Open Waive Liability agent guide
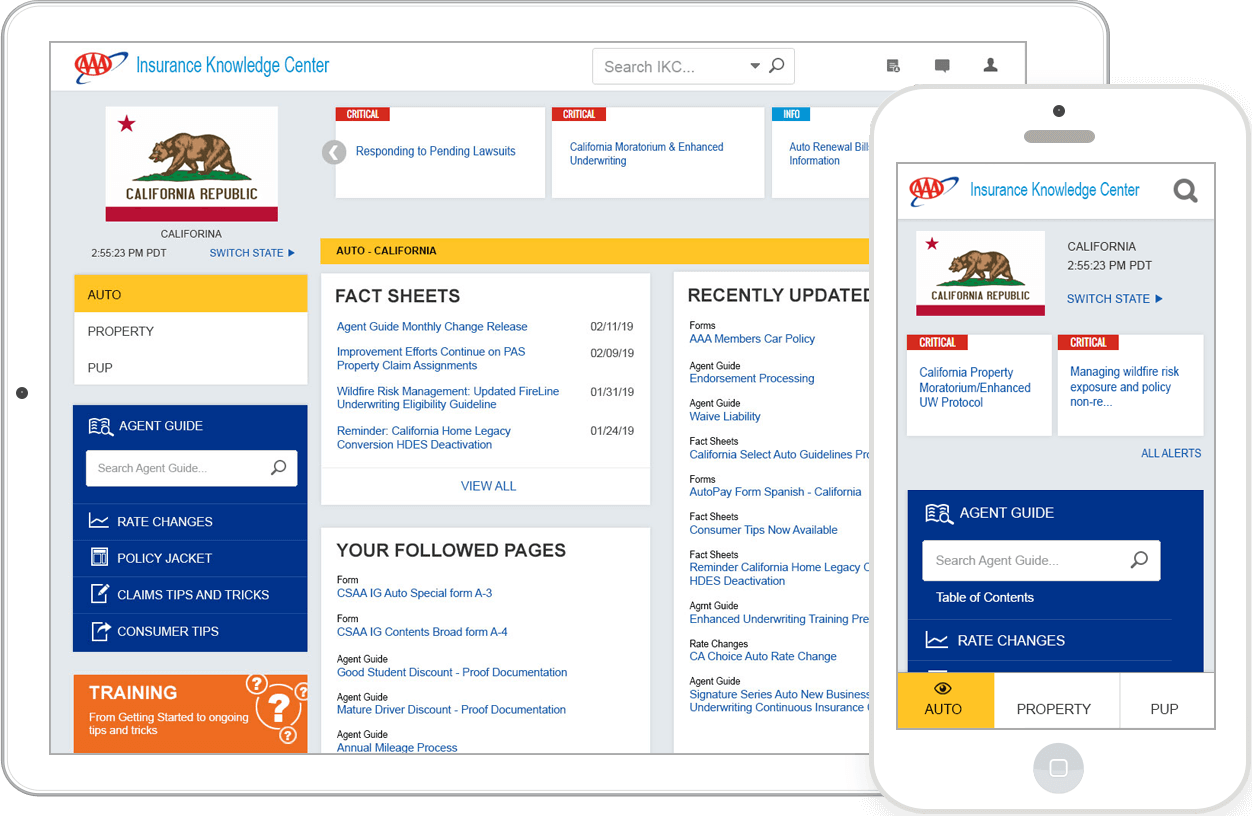Screen dimensions: 1252x816 pyautogui.click(x=725, y=417)
